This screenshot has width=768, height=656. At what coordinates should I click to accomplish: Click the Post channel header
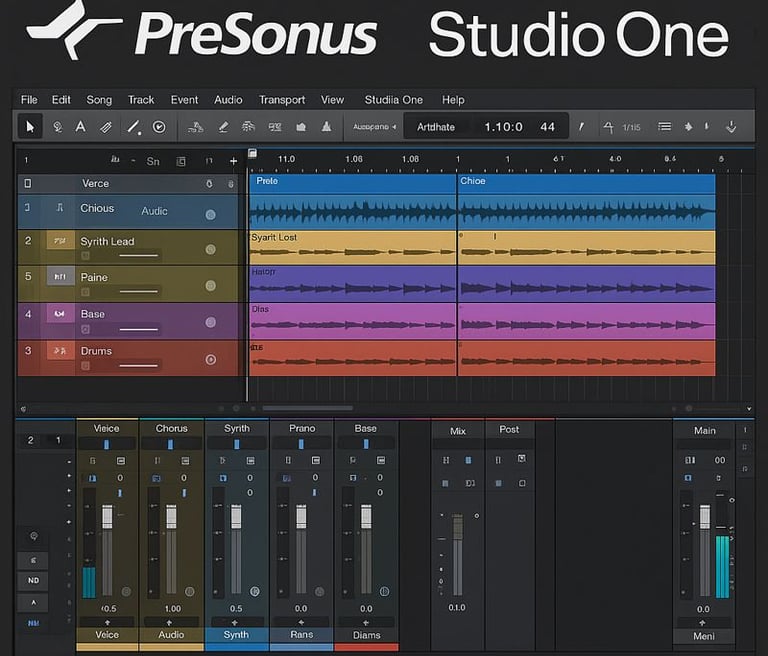(x=509, y=429)
